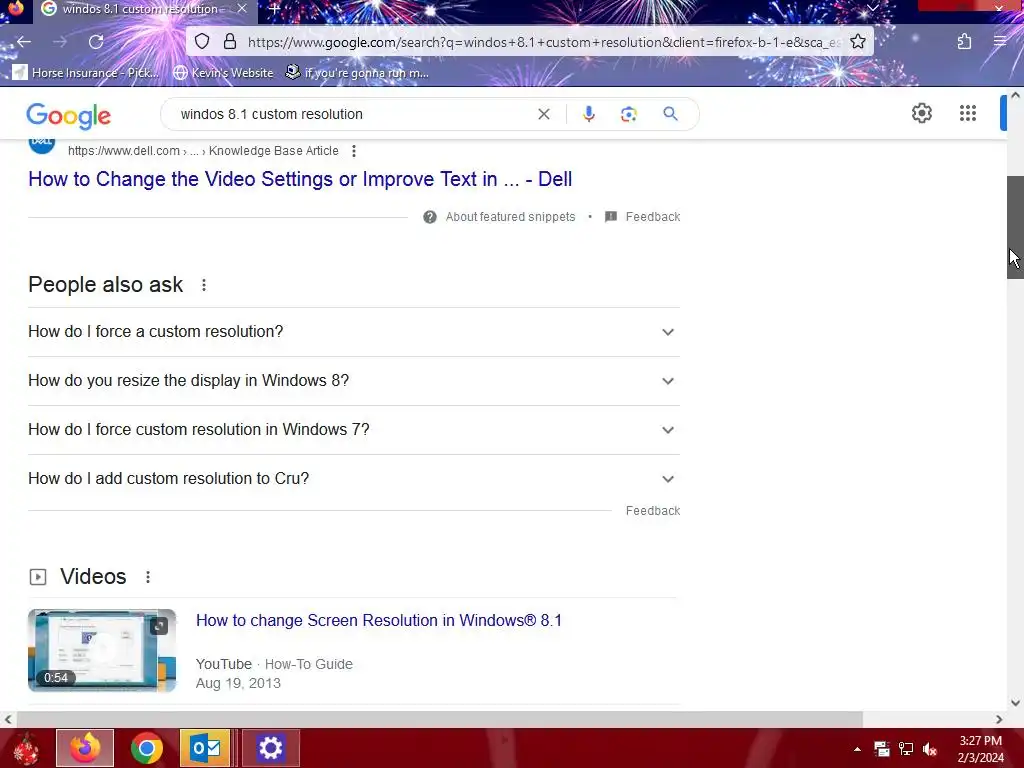This screenshot has height=768, width=1024.
Task: Expand How do you resize display in Windows 8
Action: click(x=354, y=381)
